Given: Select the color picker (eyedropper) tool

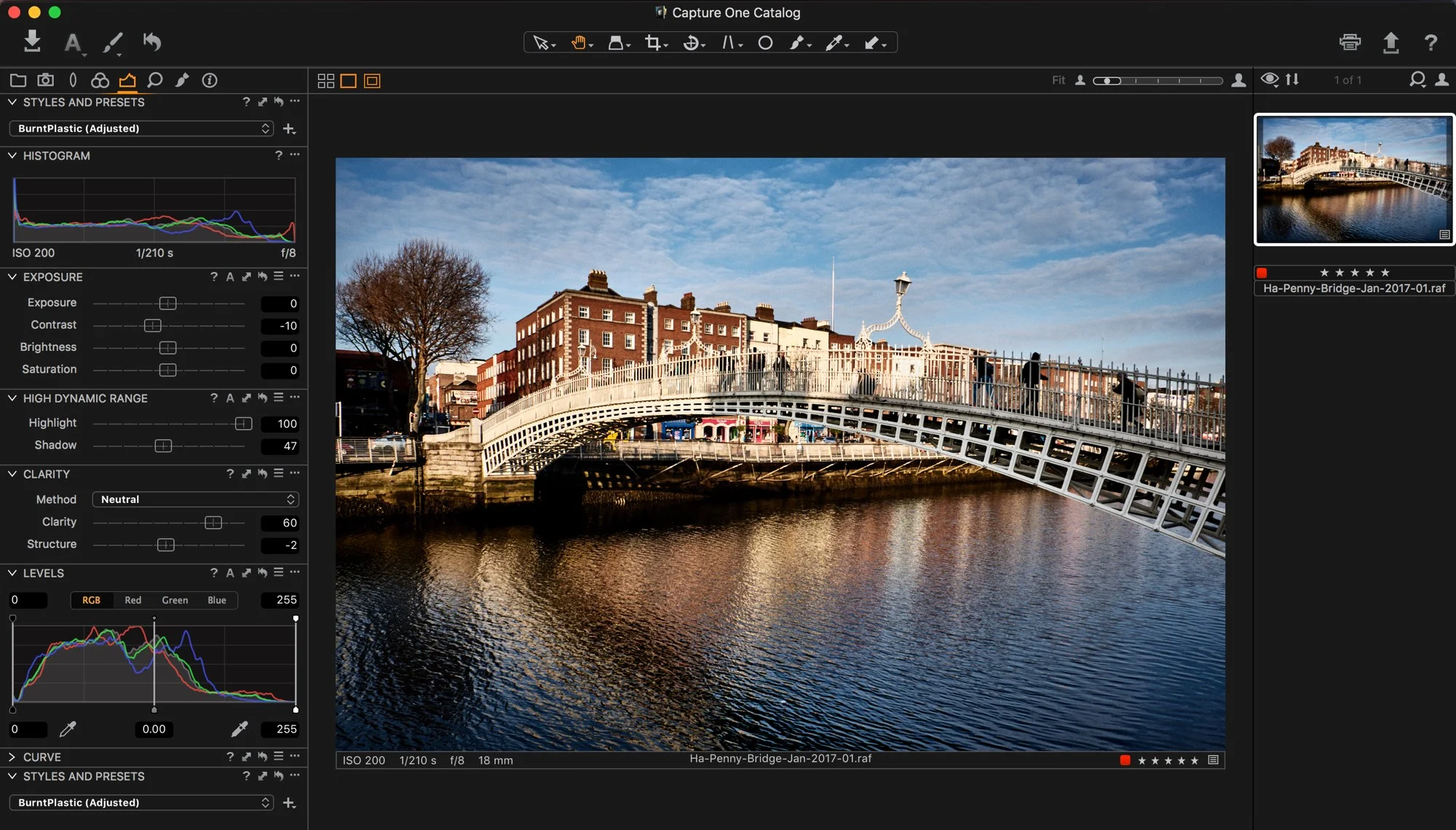Looking at the screenshot, I should click(836, 43).
